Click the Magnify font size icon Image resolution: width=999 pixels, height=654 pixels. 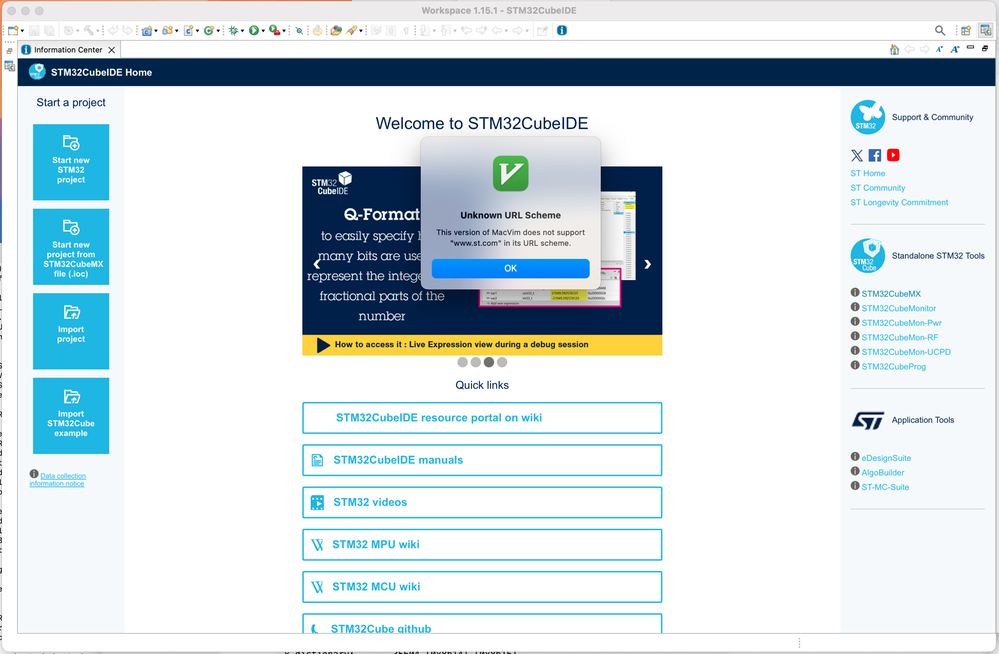click(954, 49)
